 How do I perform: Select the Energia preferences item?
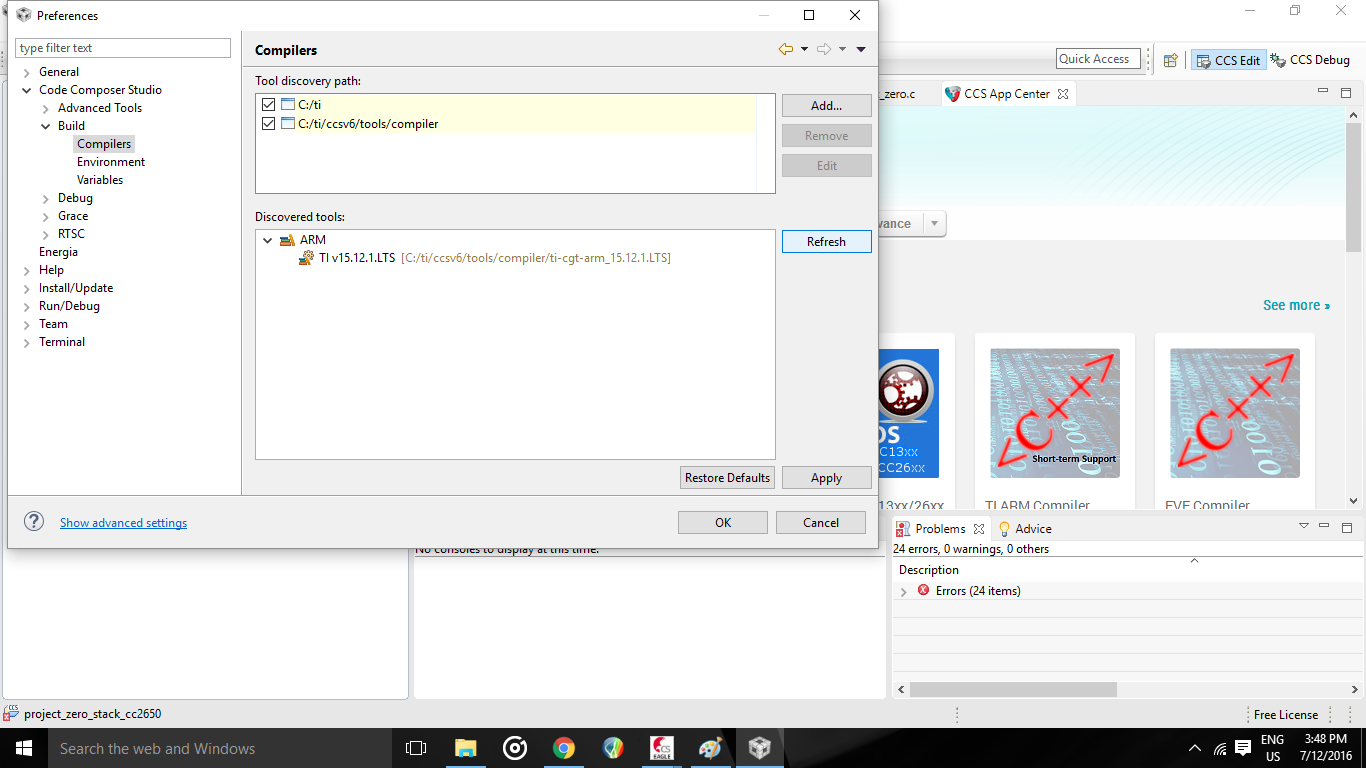58,252
